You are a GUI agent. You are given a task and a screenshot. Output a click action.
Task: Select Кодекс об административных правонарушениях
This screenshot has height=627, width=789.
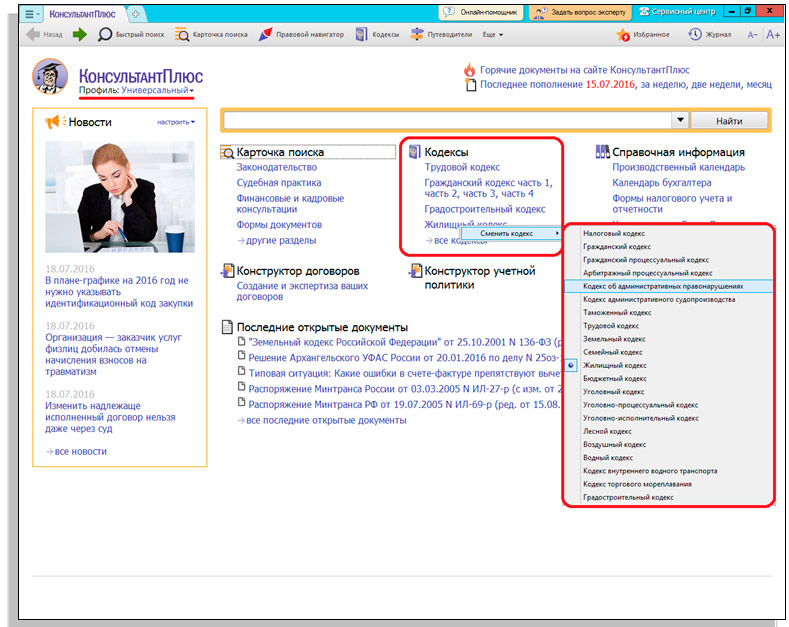662,286
